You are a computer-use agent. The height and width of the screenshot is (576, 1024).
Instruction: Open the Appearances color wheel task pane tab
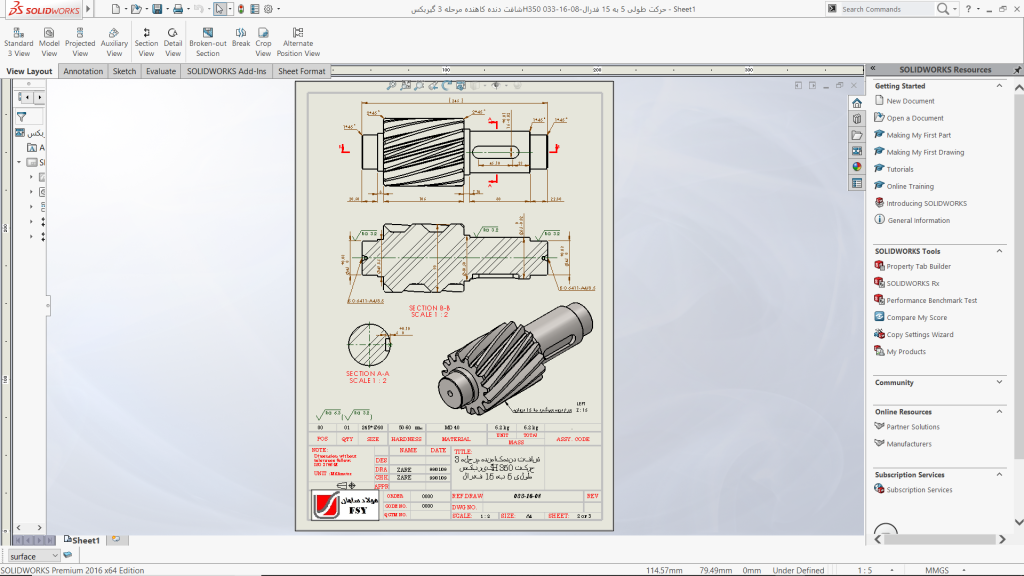click(x=857, y=167)
